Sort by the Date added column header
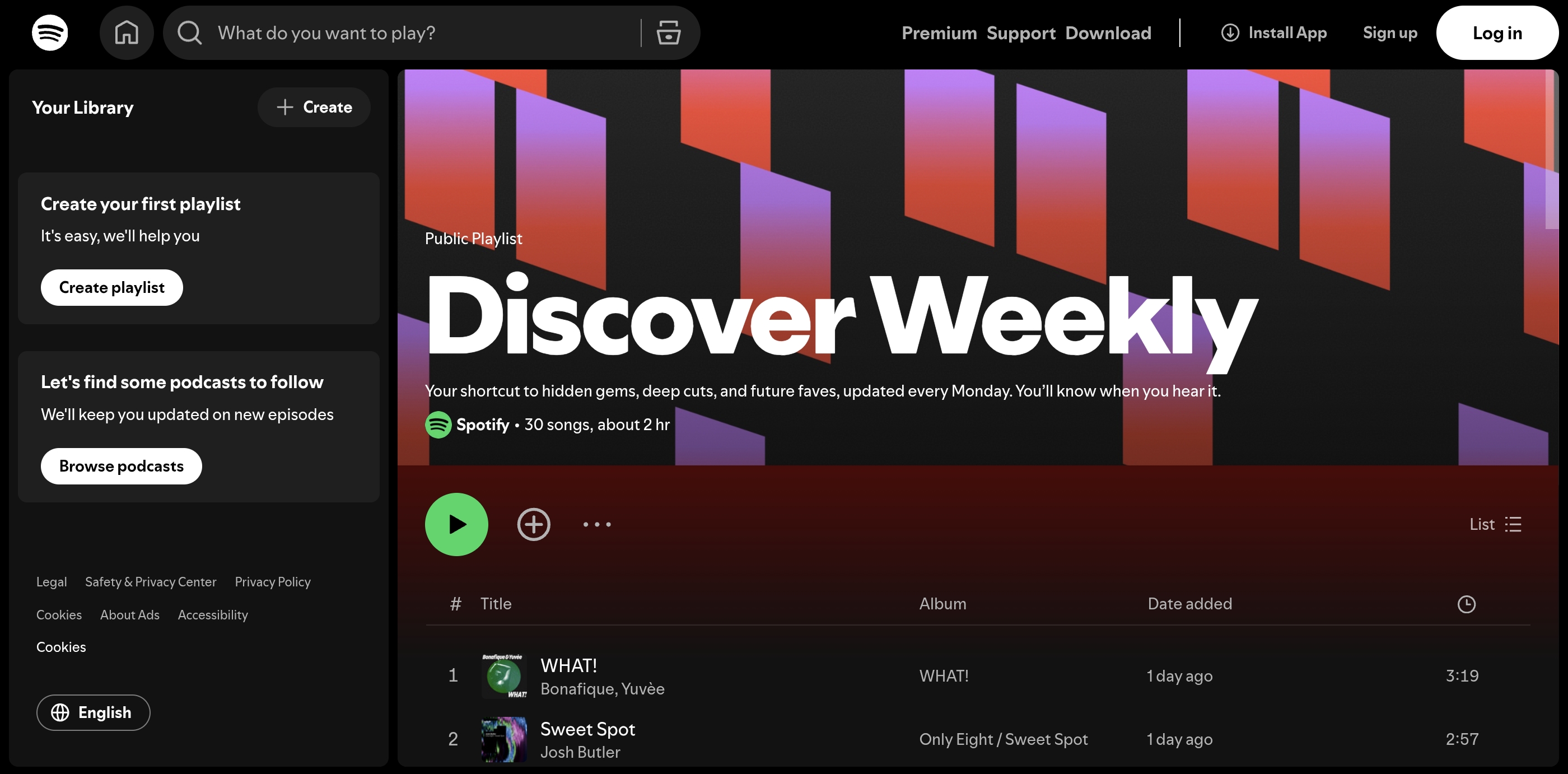This screenshot has width=1568, height=774. pos(1189,604)
